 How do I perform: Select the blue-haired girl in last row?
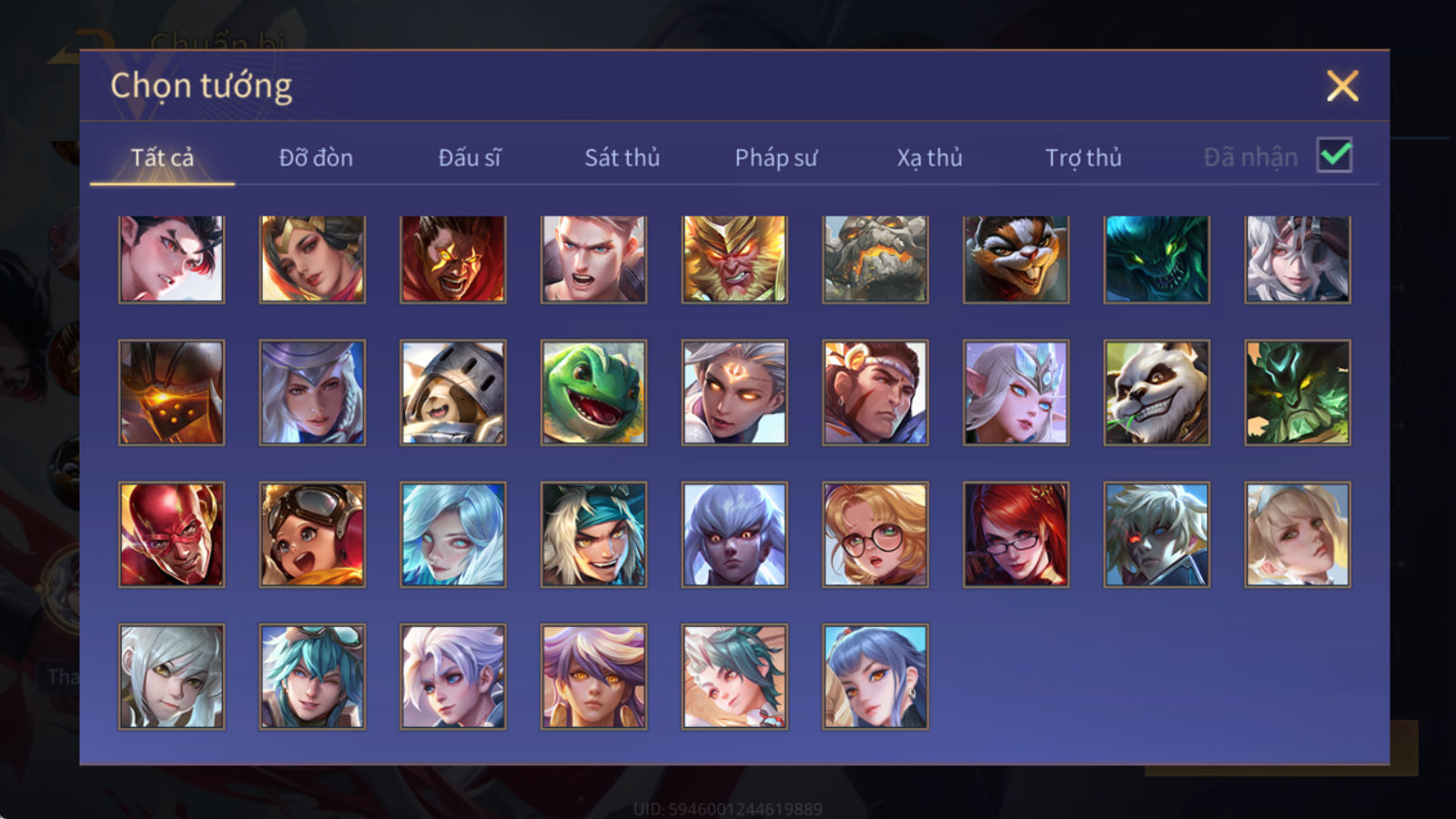click(875, 676)
